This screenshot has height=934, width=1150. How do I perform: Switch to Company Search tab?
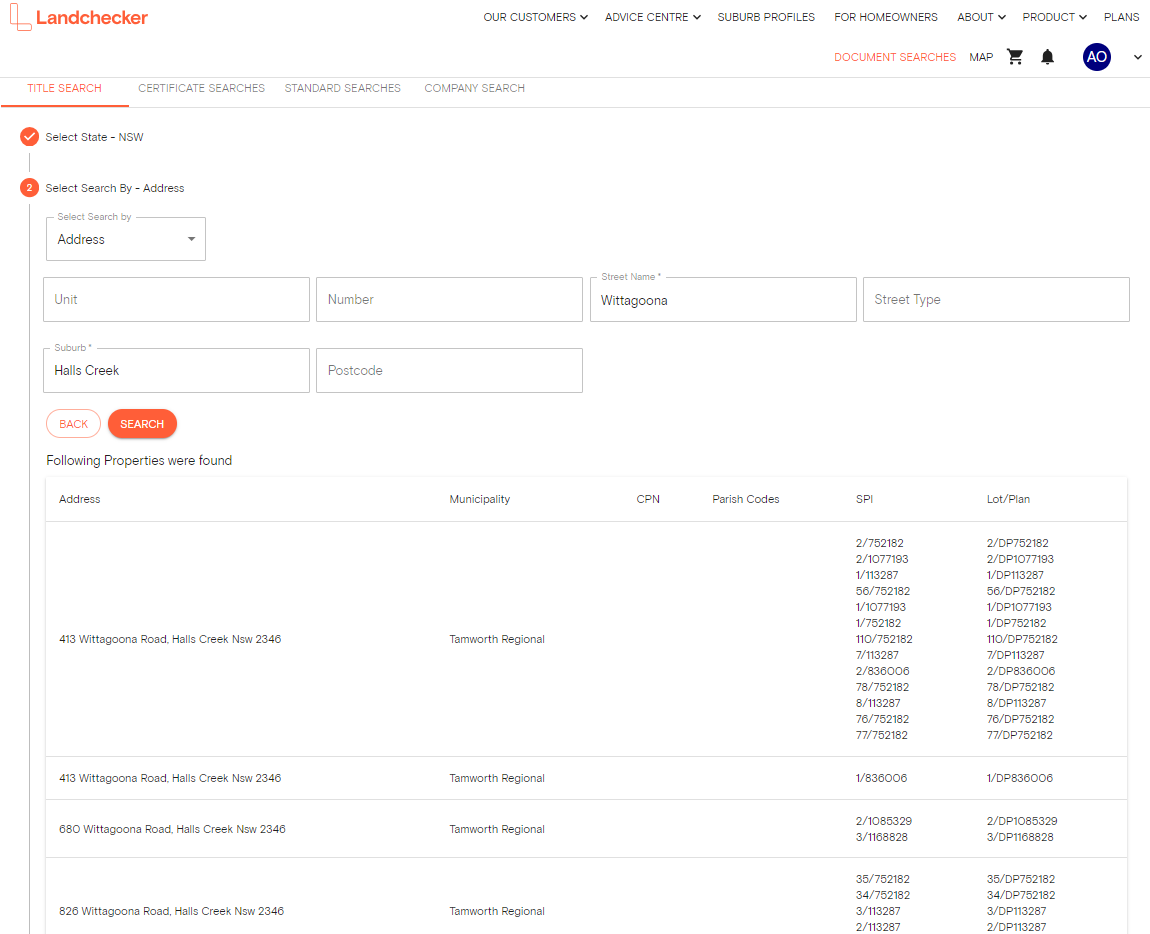coord(475,88)
